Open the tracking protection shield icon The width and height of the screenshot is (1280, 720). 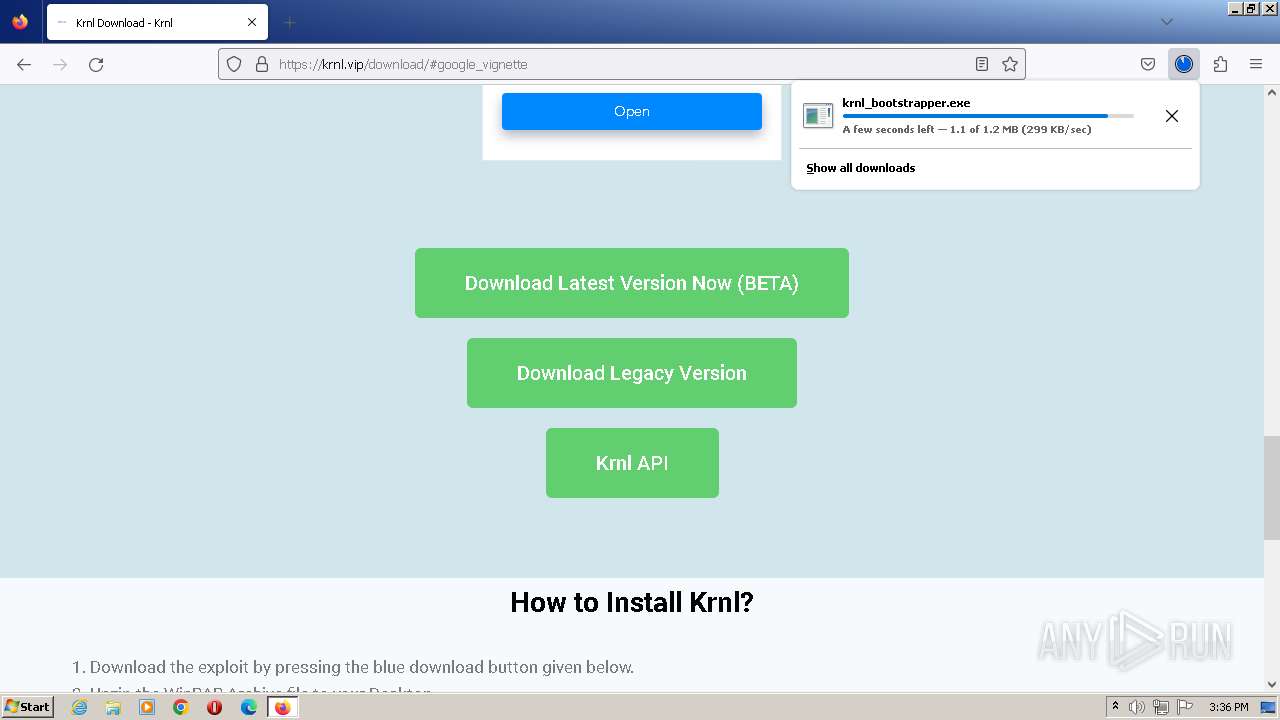(234, 64)
